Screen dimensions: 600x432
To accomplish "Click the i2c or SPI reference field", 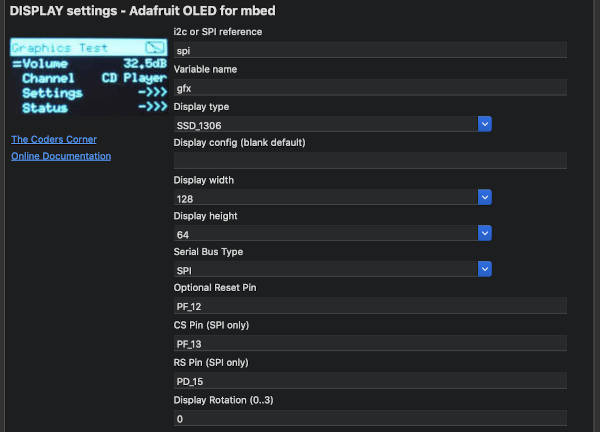I will tap(370, 50).
